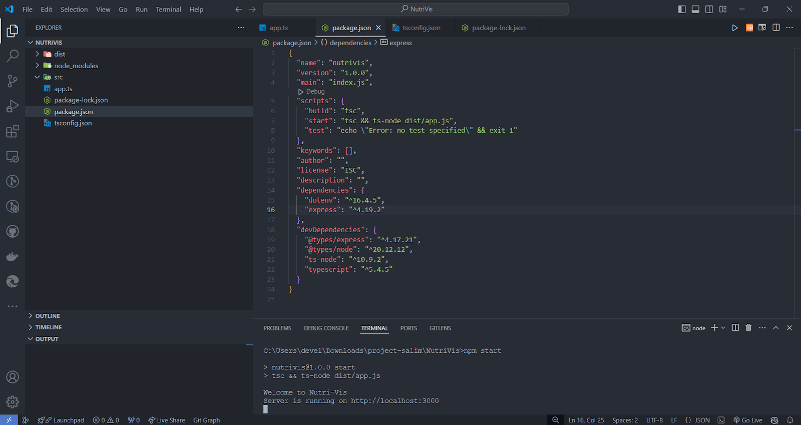Open app.ts in the explorer tree

click(x=63, y=88)
